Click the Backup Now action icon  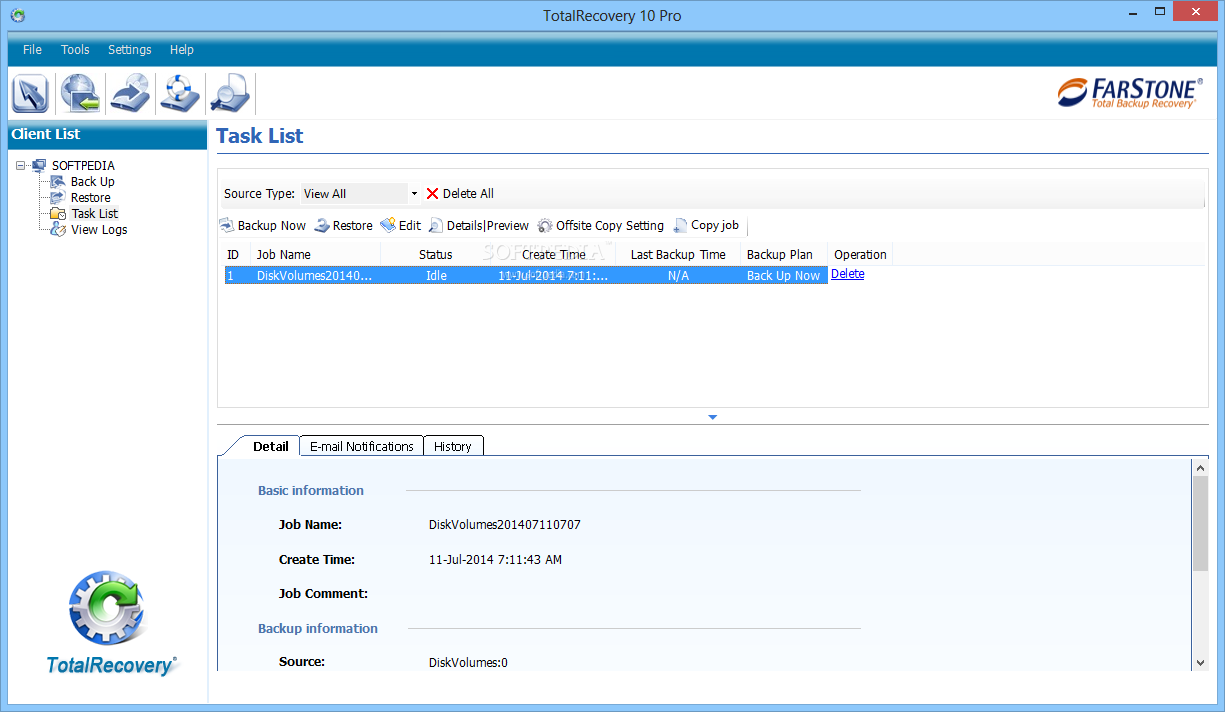coord(226,226)
